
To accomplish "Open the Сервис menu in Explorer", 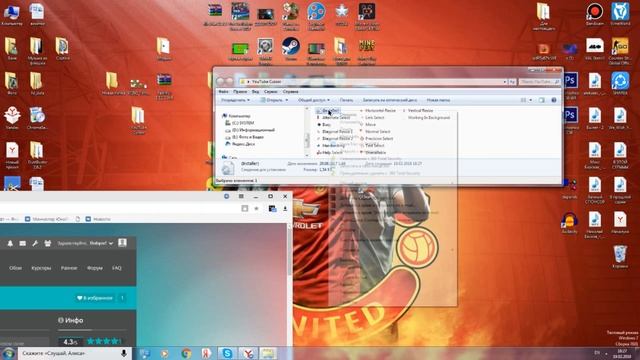I will pos(271,92).
